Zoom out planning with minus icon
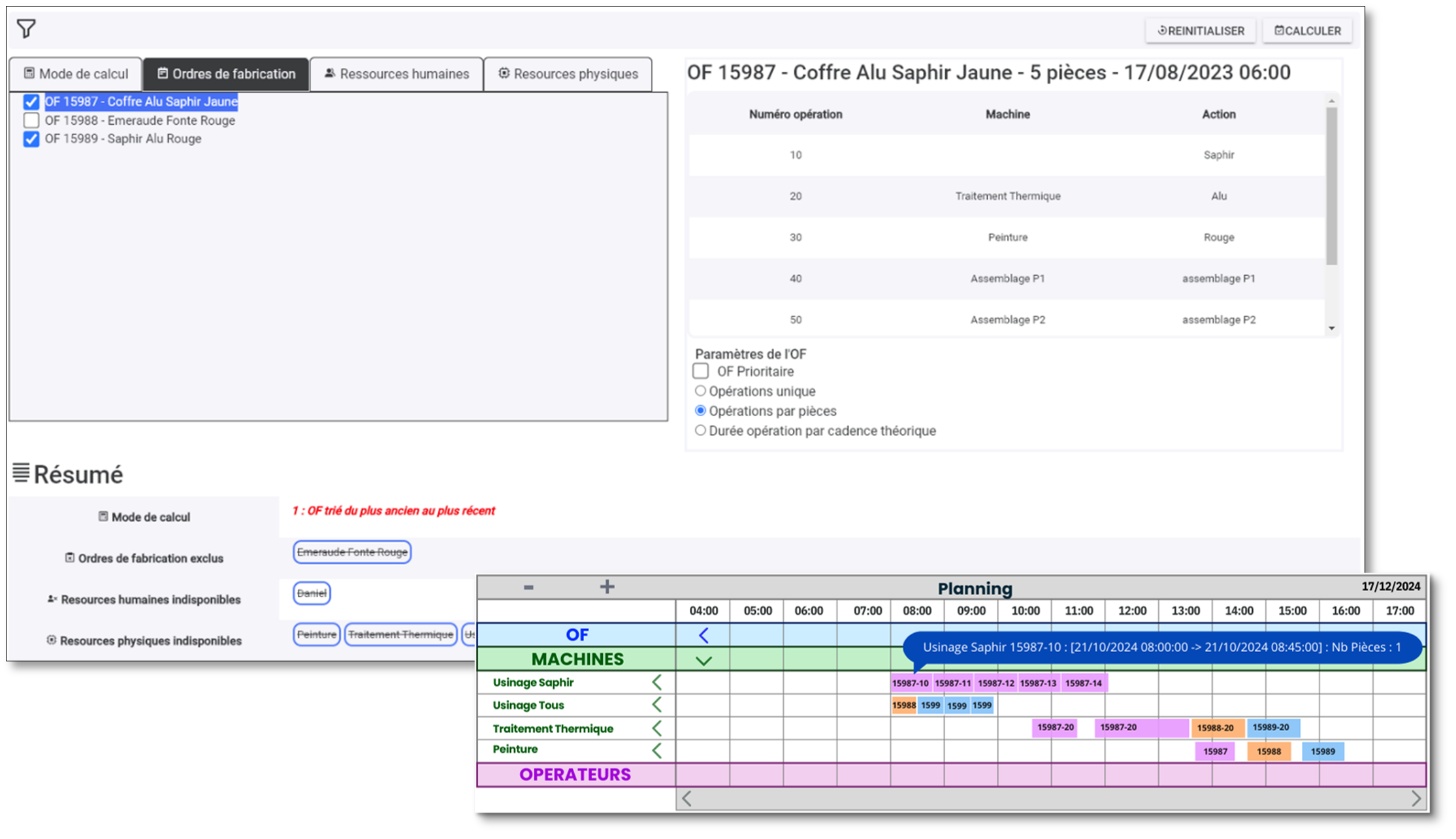The height and width of the screenshot is (839, 1456). (528, 587)
